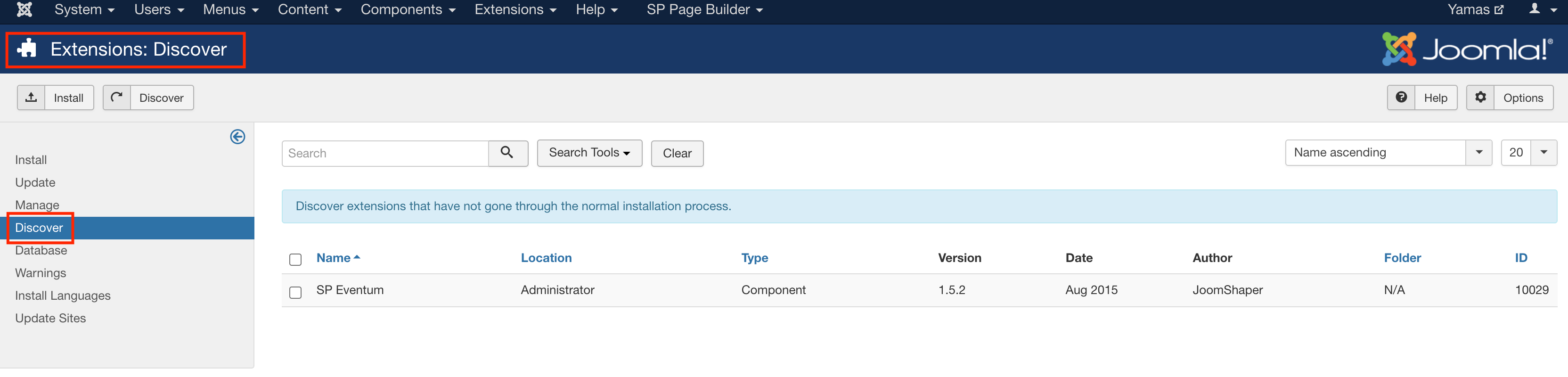The height and width of the screenshot is (377, 1568).
Task: Click the N/A folder cell
Action: 1394,290
